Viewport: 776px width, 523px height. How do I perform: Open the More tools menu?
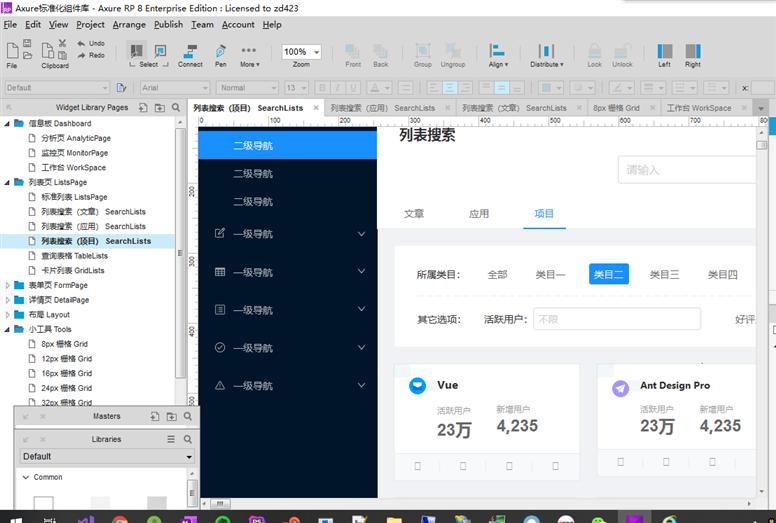(249, 55)
